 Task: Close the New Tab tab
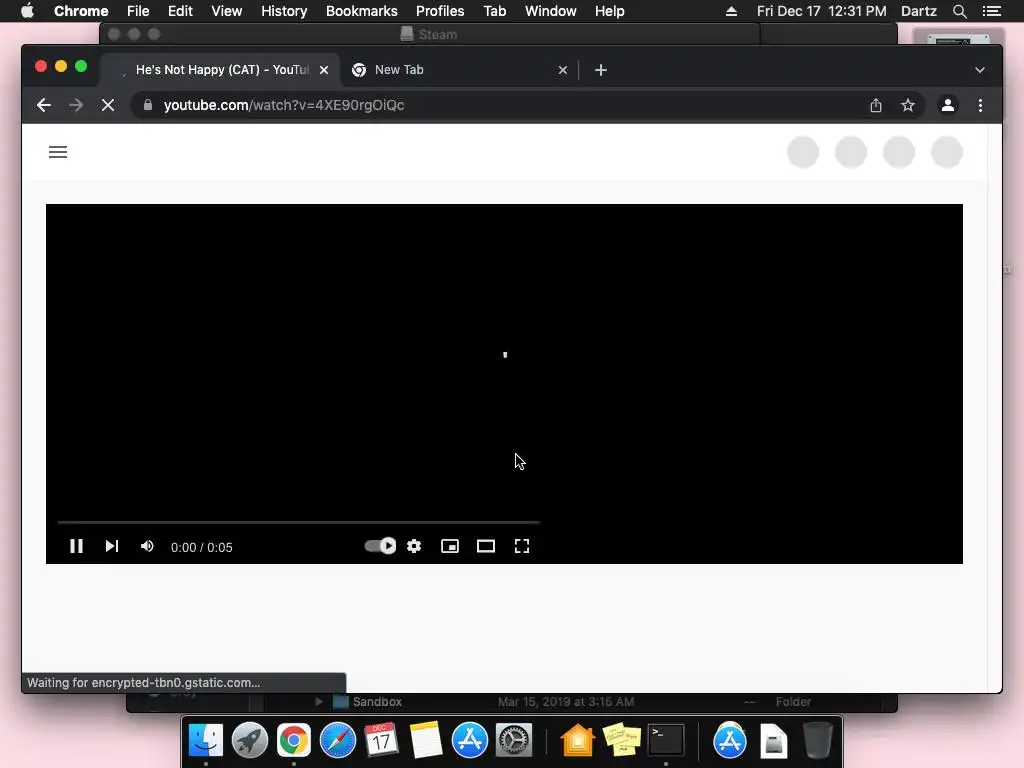coord(563,70)
